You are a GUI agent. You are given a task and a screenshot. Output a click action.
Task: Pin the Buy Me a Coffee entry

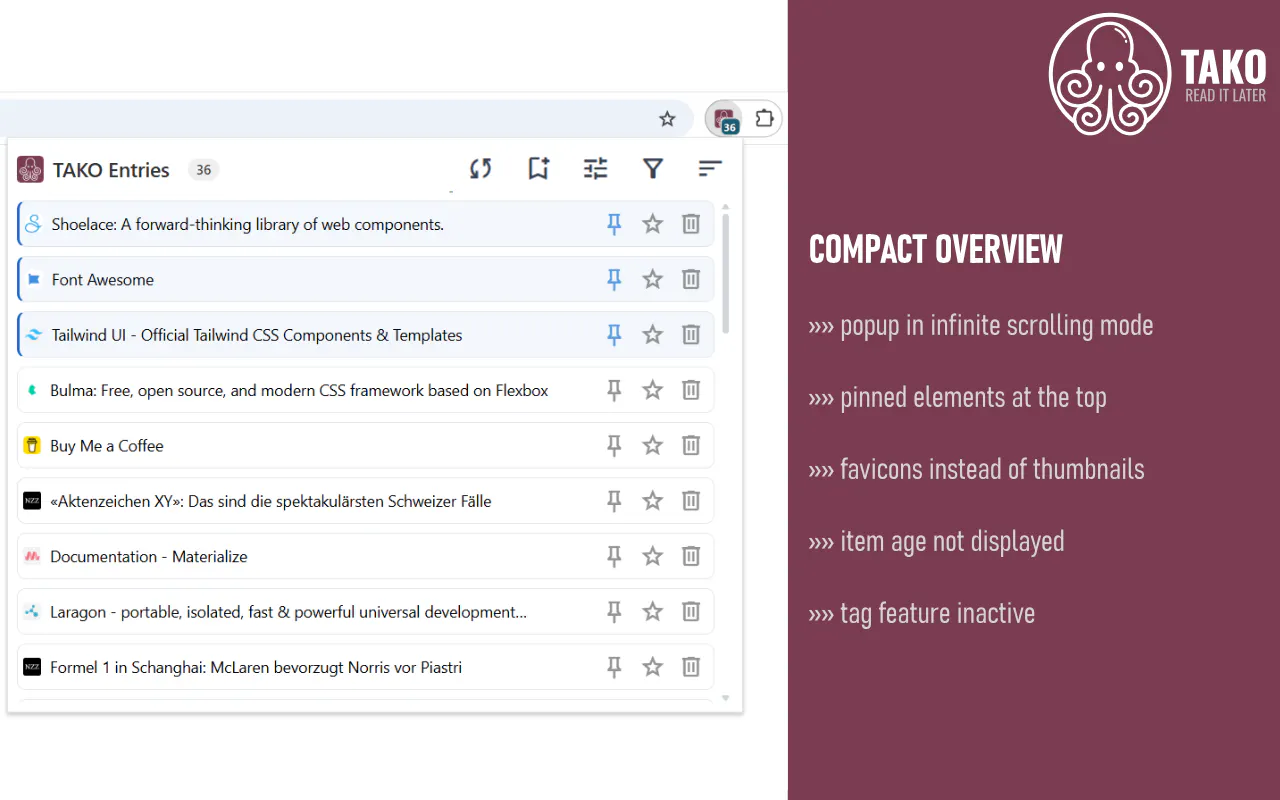click(x=615, y=446)
